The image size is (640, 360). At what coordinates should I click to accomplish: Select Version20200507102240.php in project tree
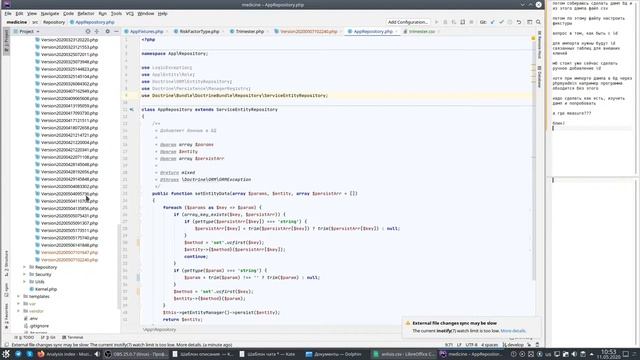tap(69, 260)
